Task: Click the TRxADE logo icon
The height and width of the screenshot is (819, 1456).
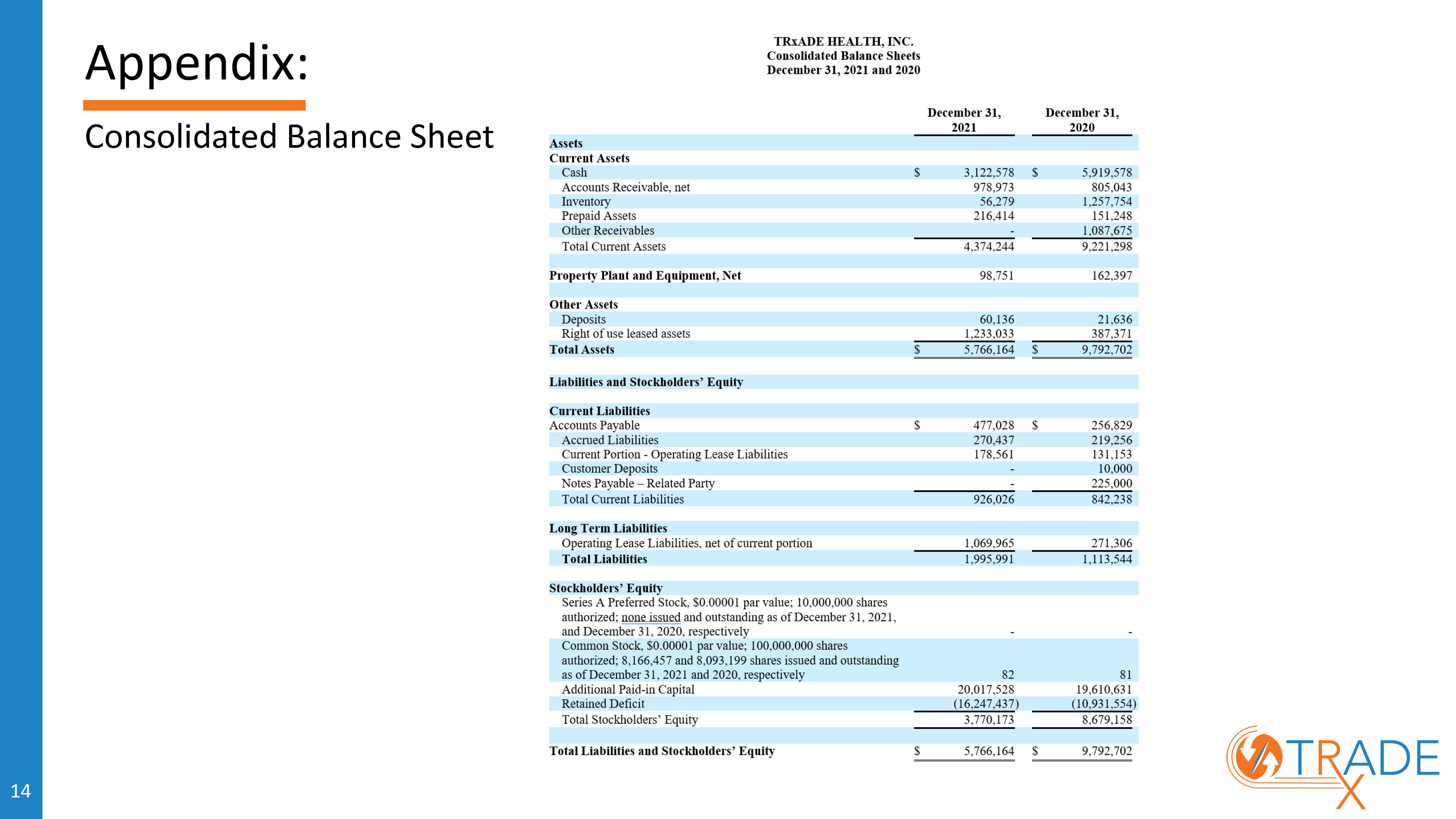Action: [x=1332, y=767]
